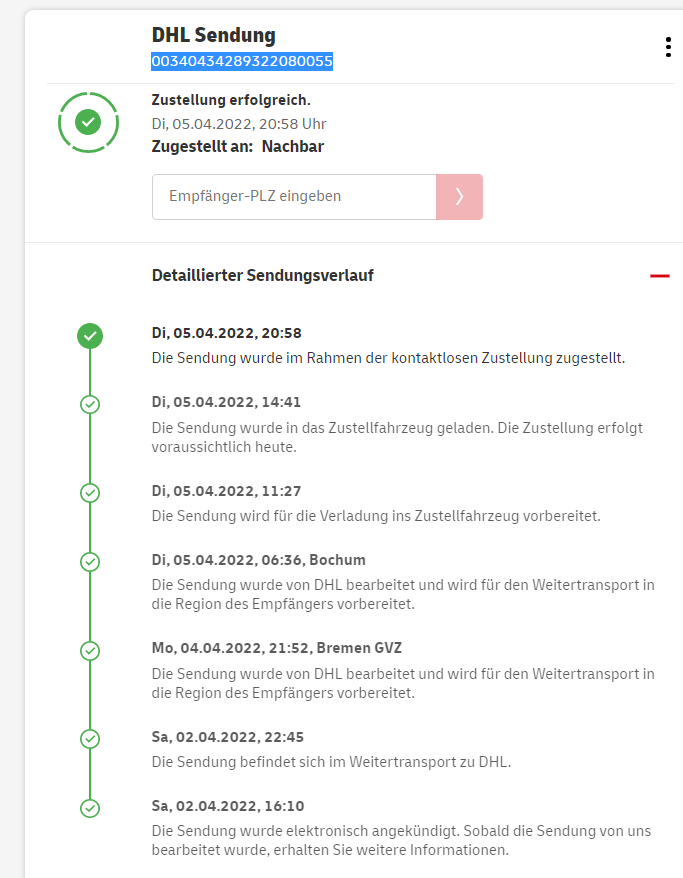Submit the postal code with arrow button
Viewport: 683px width, 878px height.
[x=459, y=197]
